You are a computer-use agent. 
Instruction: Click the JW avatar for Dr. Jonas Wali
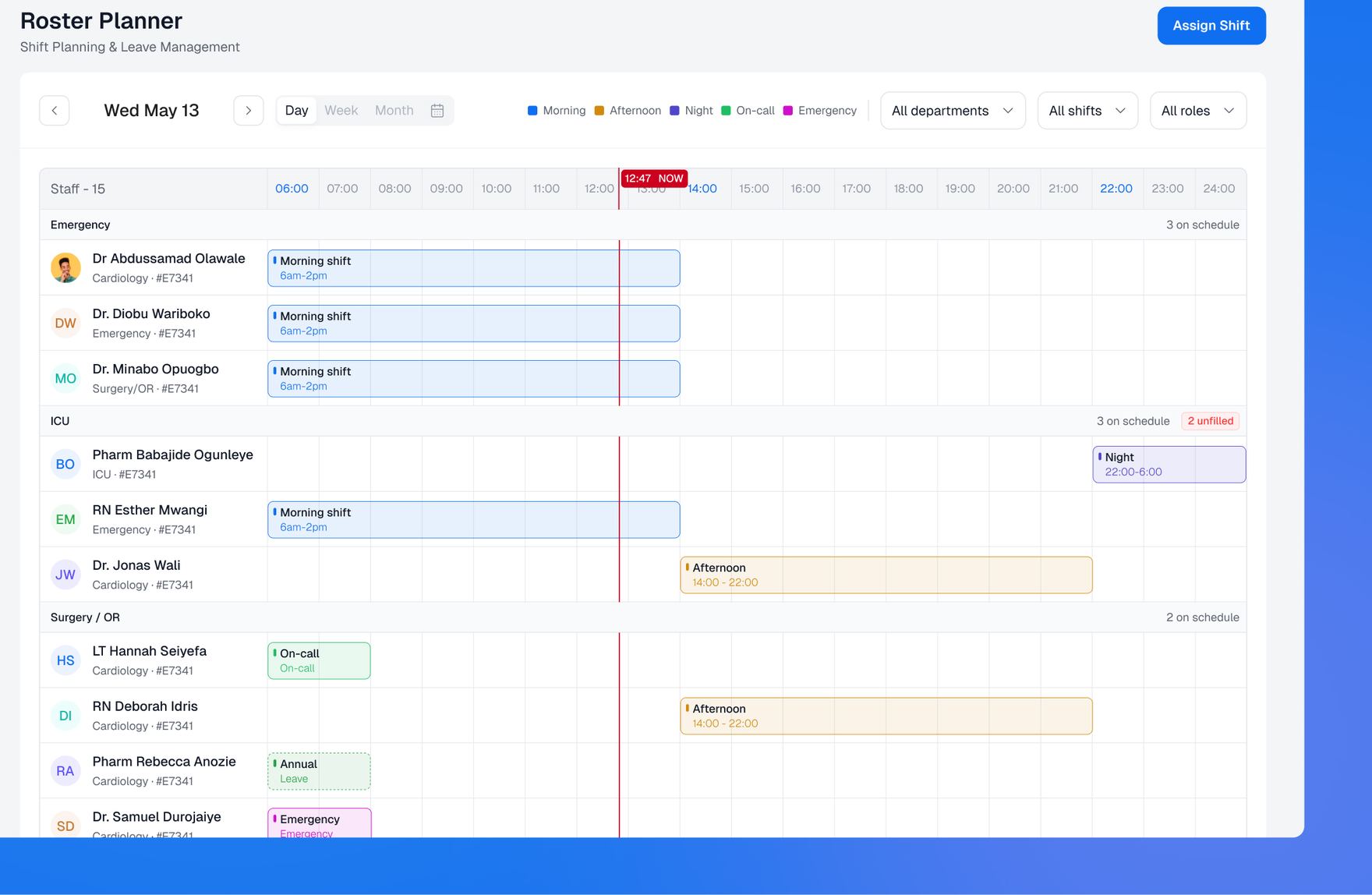[x=65, y=575]
